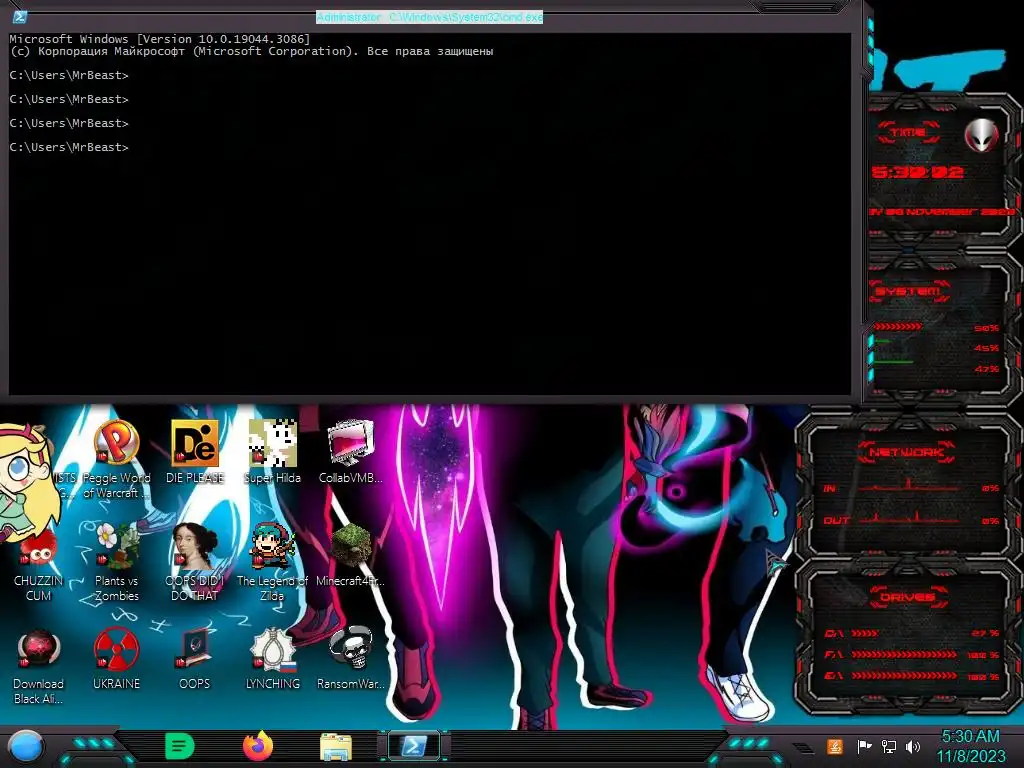This screenshot has height=768, width=1024.
Task: Open Action Center flag tray icon
Action: point(864,746)
